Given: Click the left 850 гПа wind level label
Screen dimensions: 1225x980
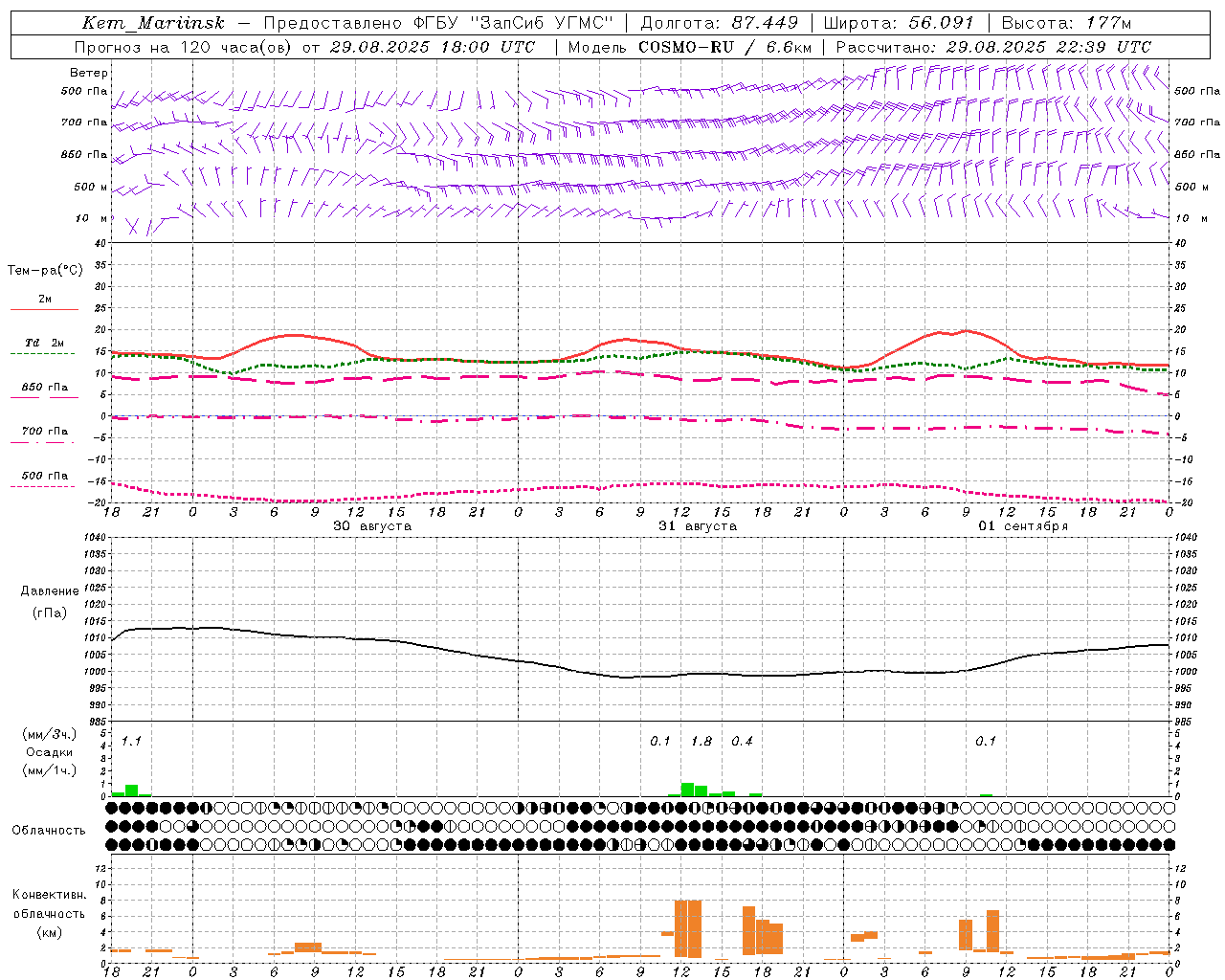Looking at the screenshot, I should [x=84, y=154].
